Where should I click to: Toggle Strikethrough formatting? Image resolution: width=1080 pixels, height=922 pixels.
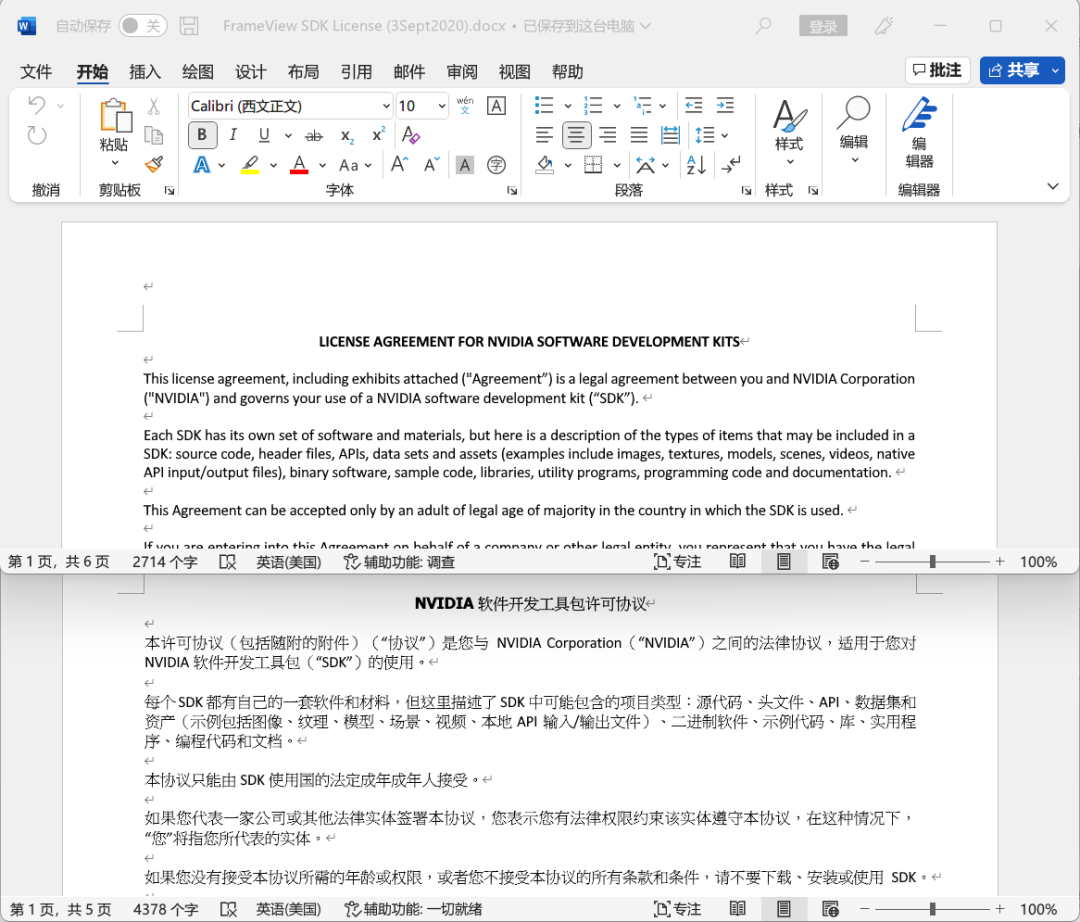pos(314,136)
